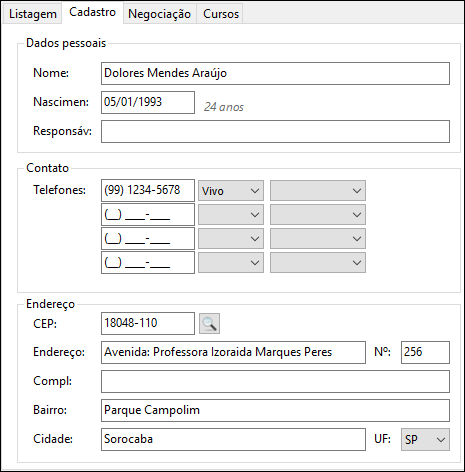
Task: Click the CEP search magnifier icon
Action: (209, 323)
